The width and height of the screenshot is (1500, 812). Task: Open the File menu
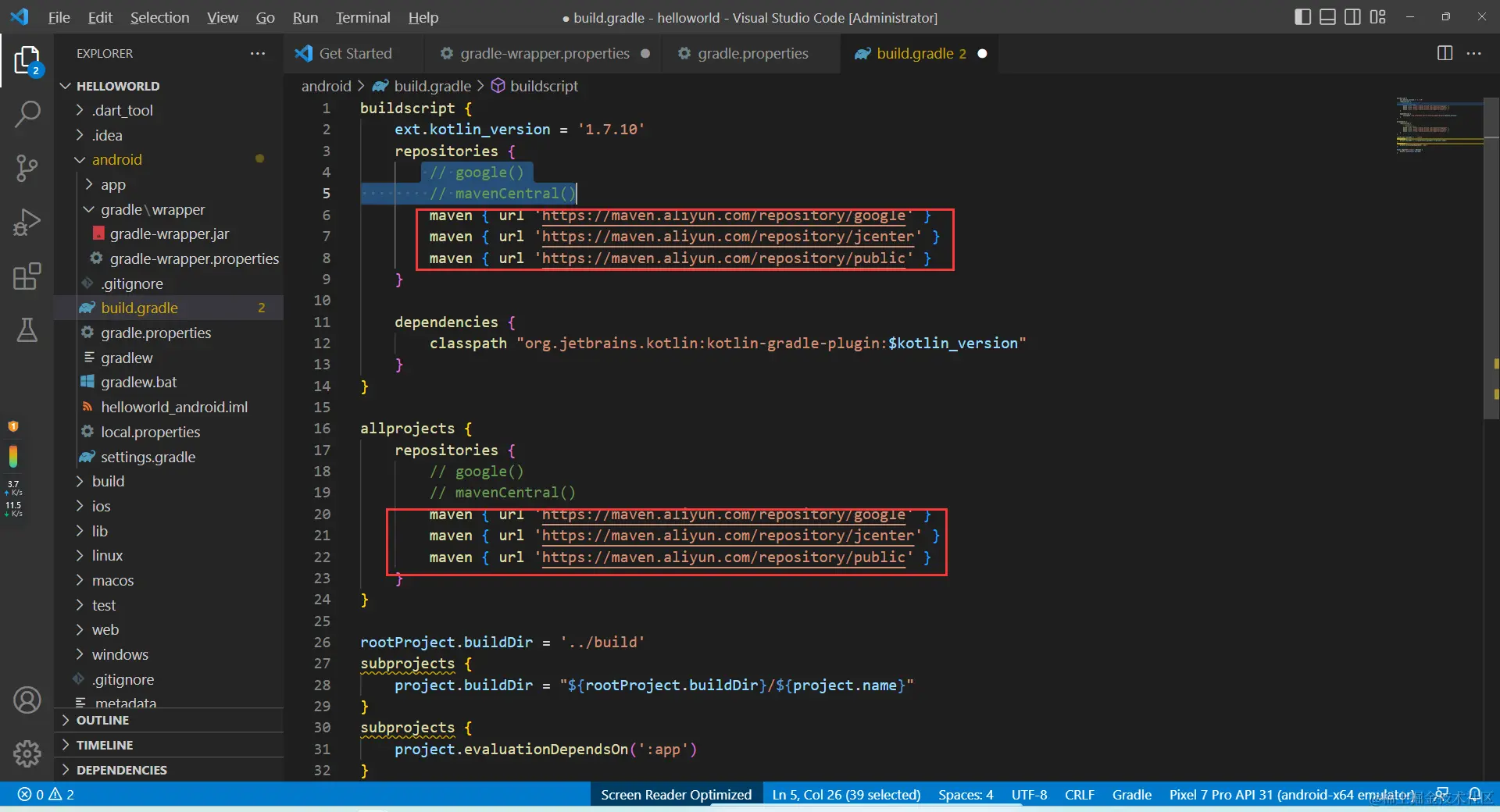coord(59,17)
